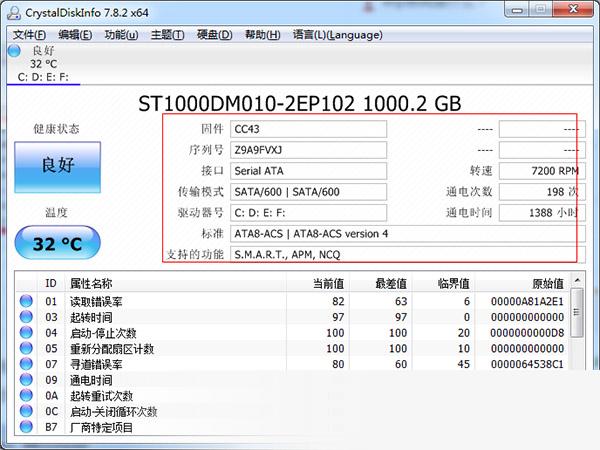Open the 文件(F) menu

(29, 35)
